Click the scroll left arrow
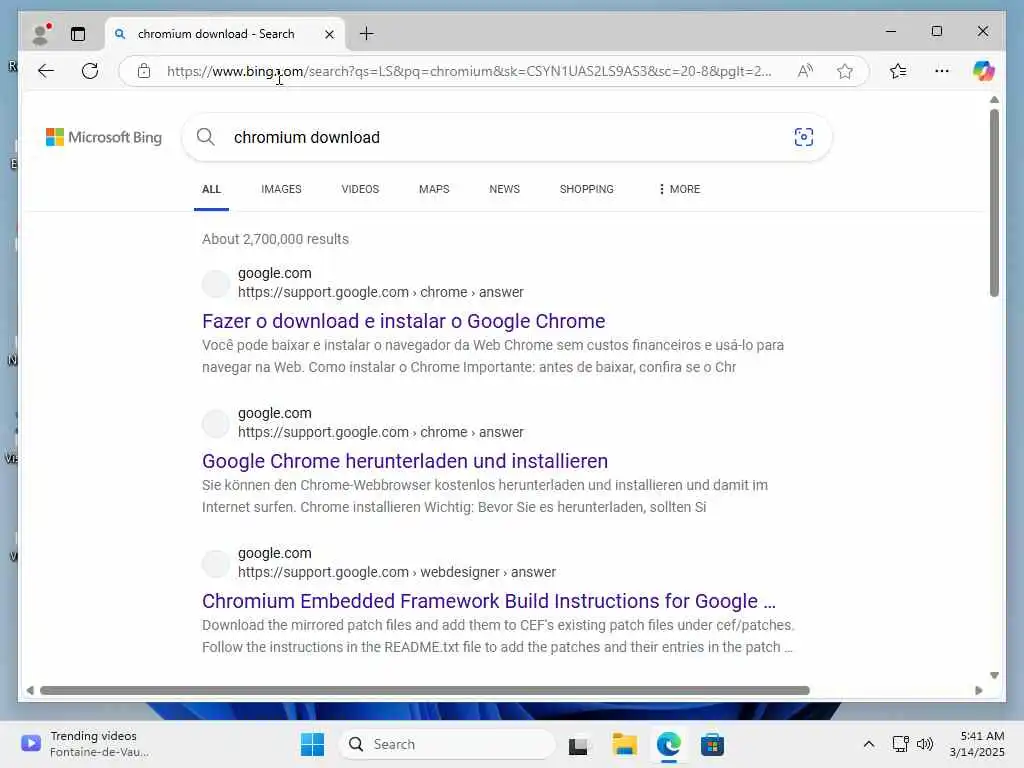 (x=30, y=690)
